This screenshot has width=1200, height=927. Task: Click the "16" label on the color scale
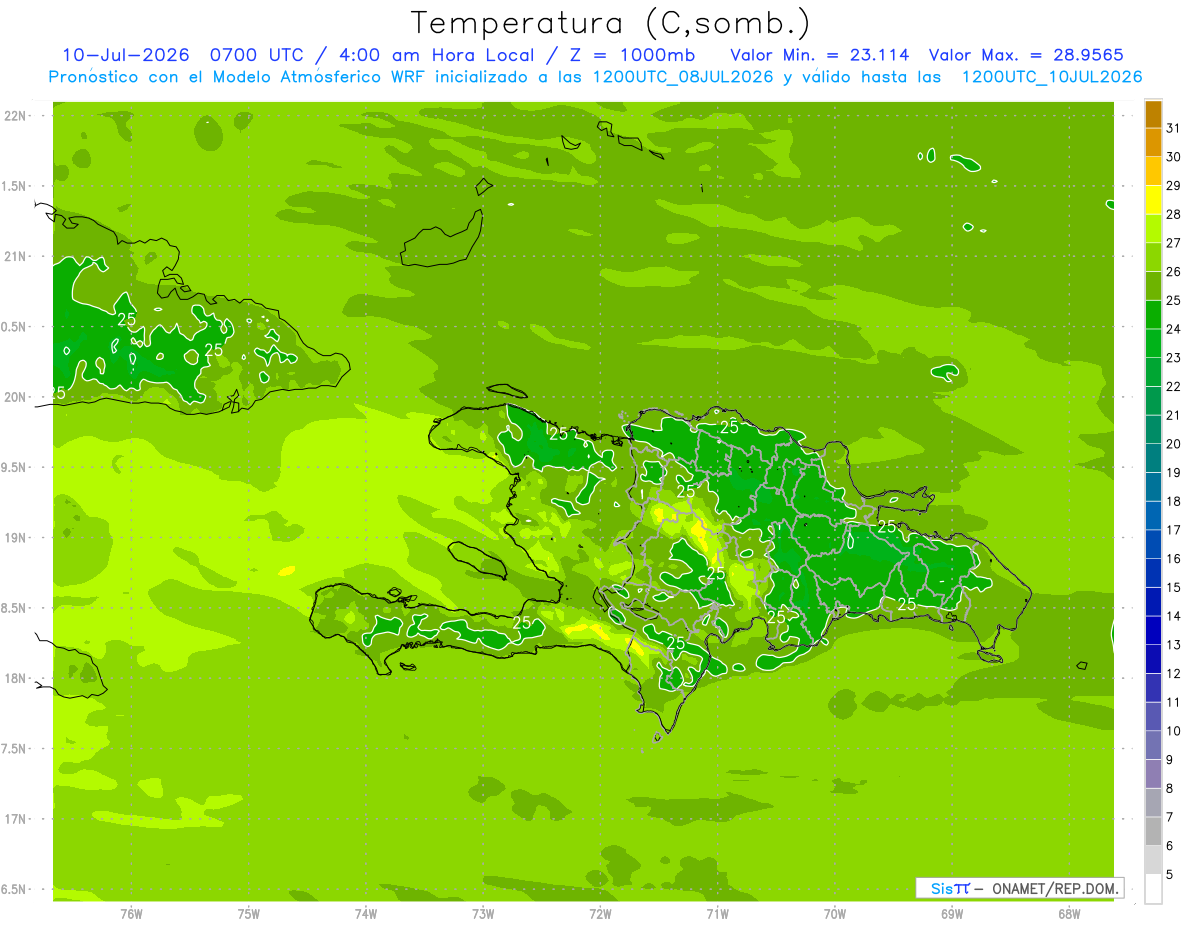click(x=1174, y=559)
